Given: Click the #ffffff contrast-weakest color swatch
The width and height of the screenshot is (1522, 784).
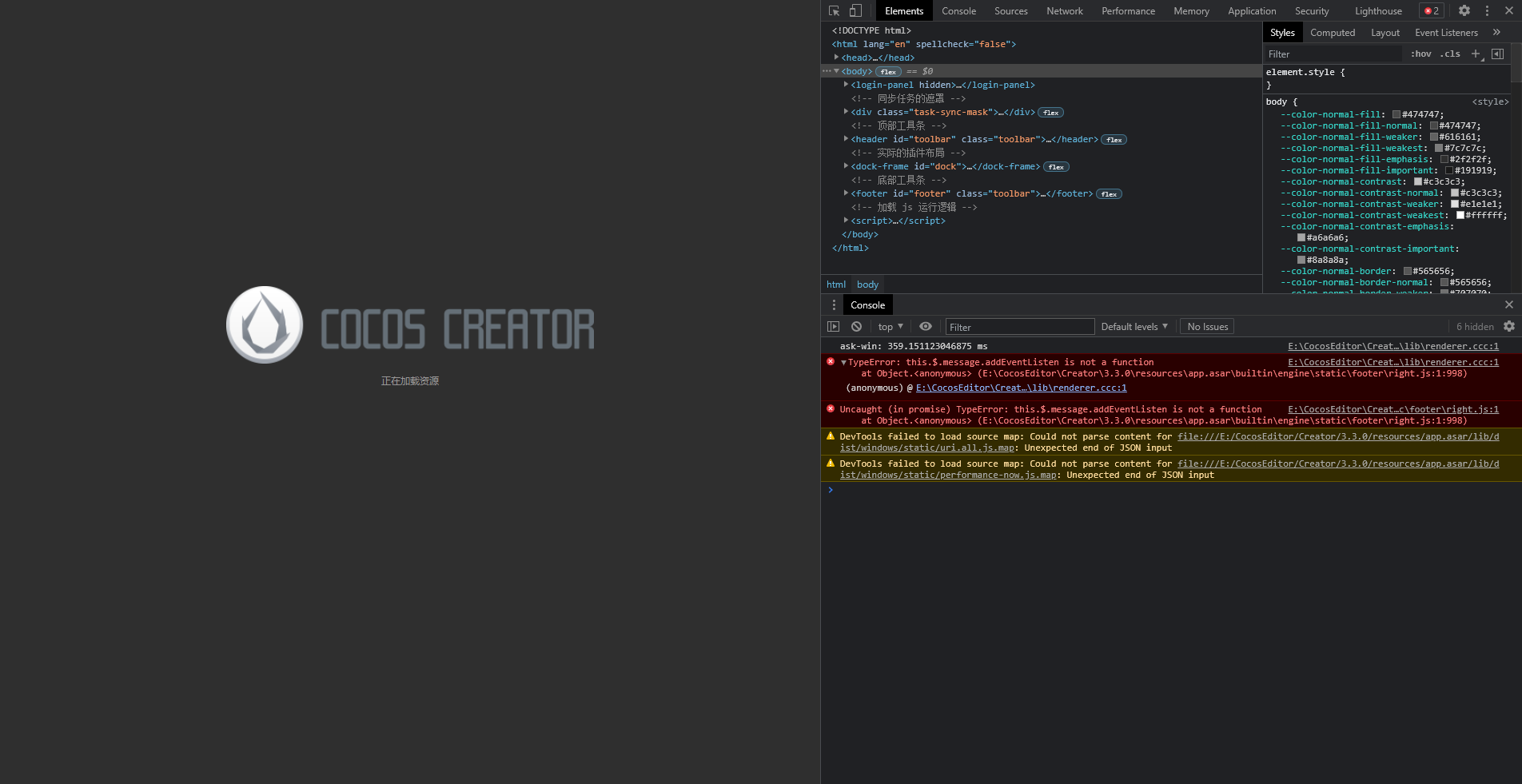Looking at the screenshot, I should point(1460,215).
